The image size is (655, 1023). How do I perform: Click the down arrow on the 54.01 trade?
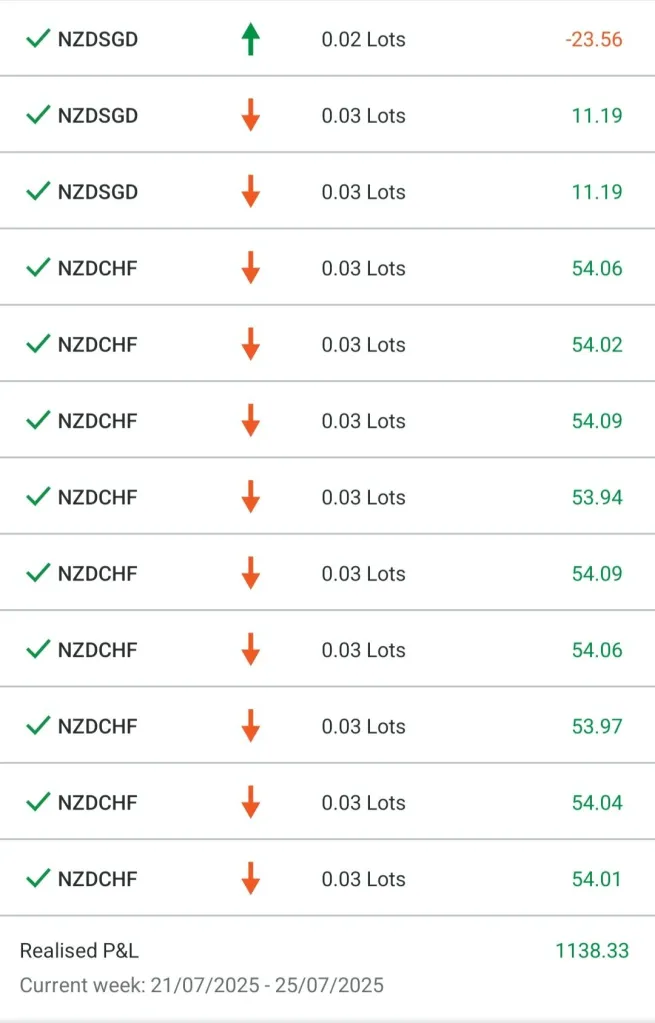(250, 879)
